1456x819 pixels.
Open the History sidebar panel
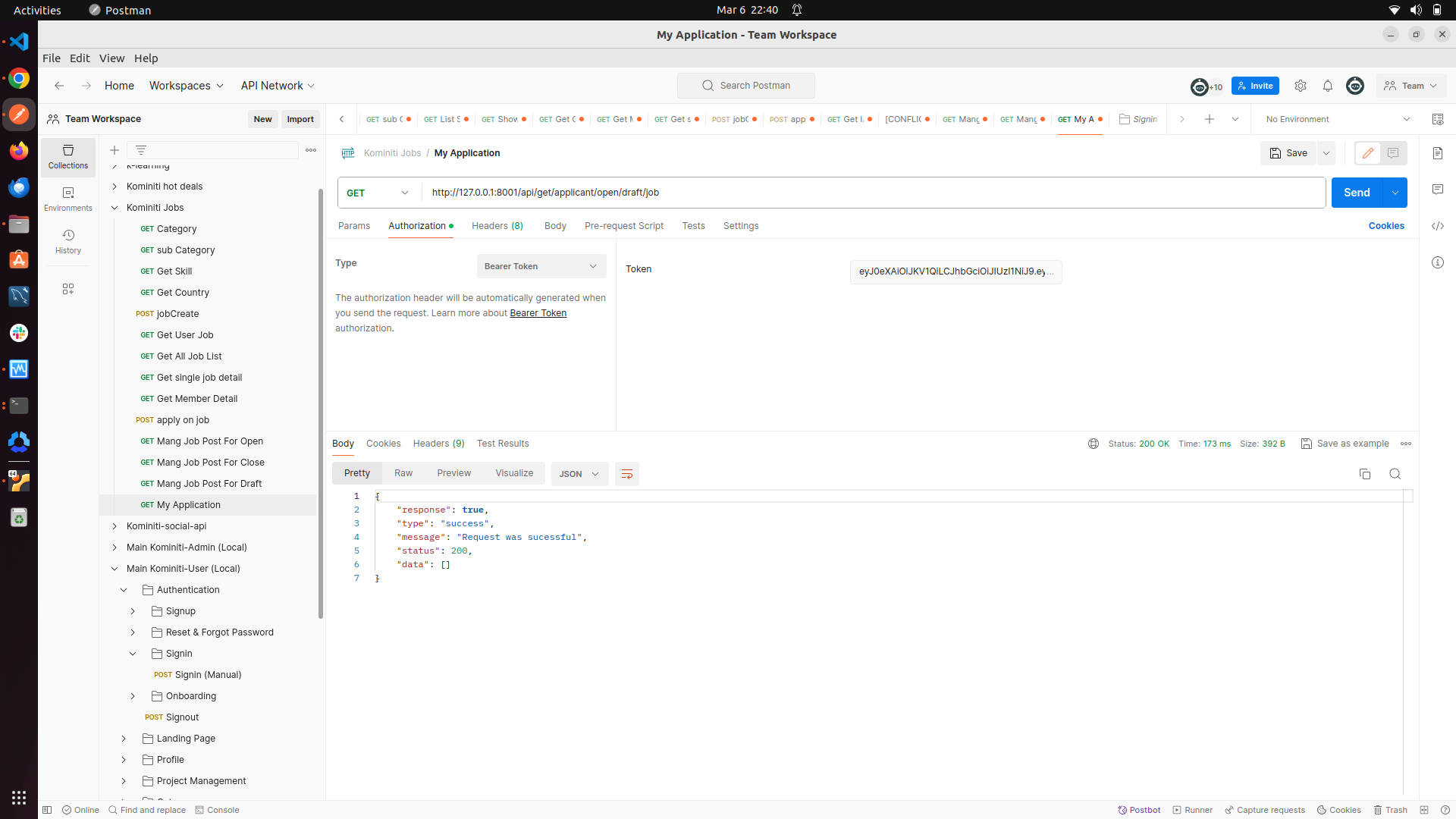[67, 241]
